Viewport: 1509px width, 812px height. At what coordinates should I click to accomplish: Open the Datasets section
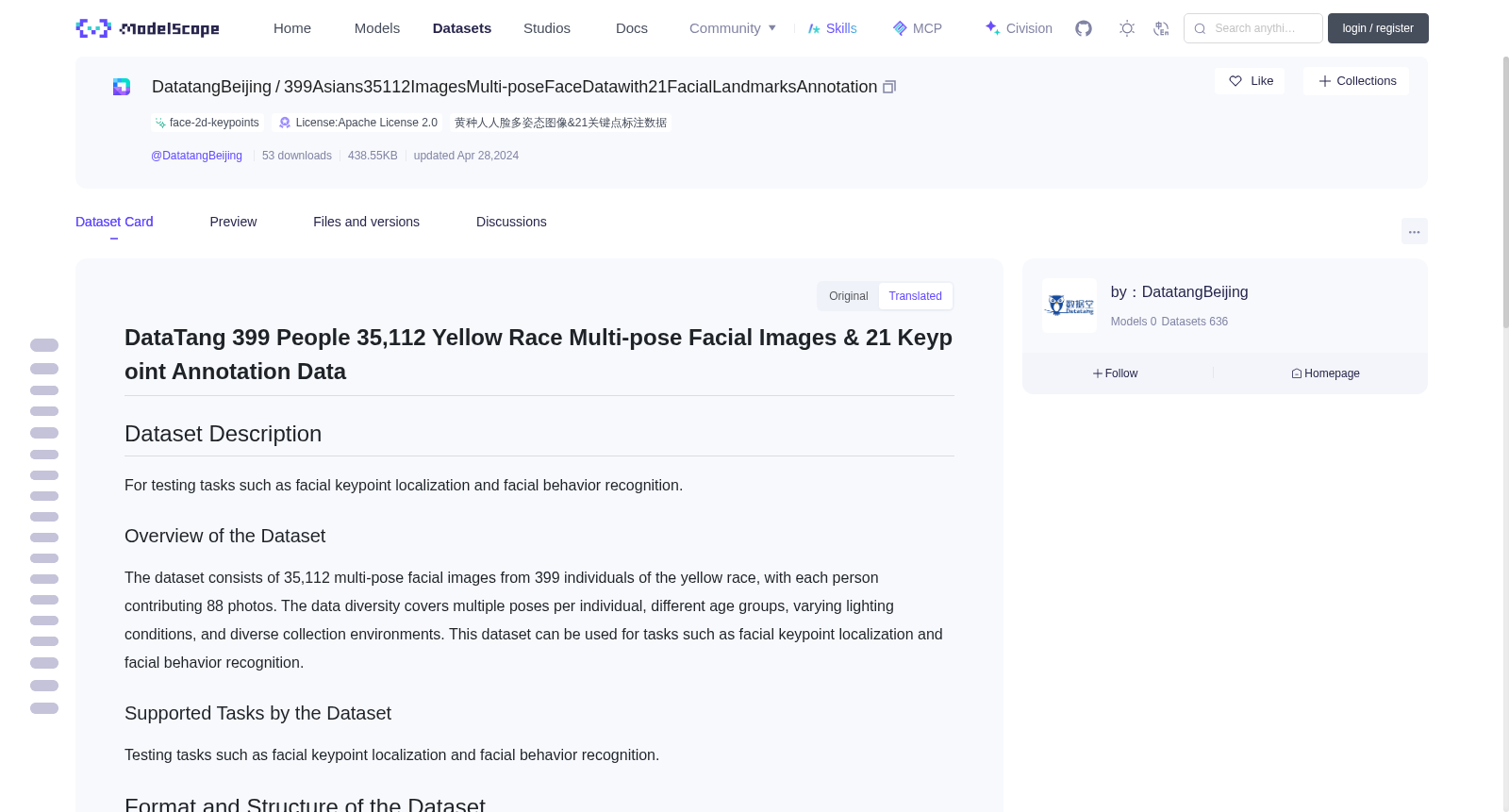(x=462, y=28)
